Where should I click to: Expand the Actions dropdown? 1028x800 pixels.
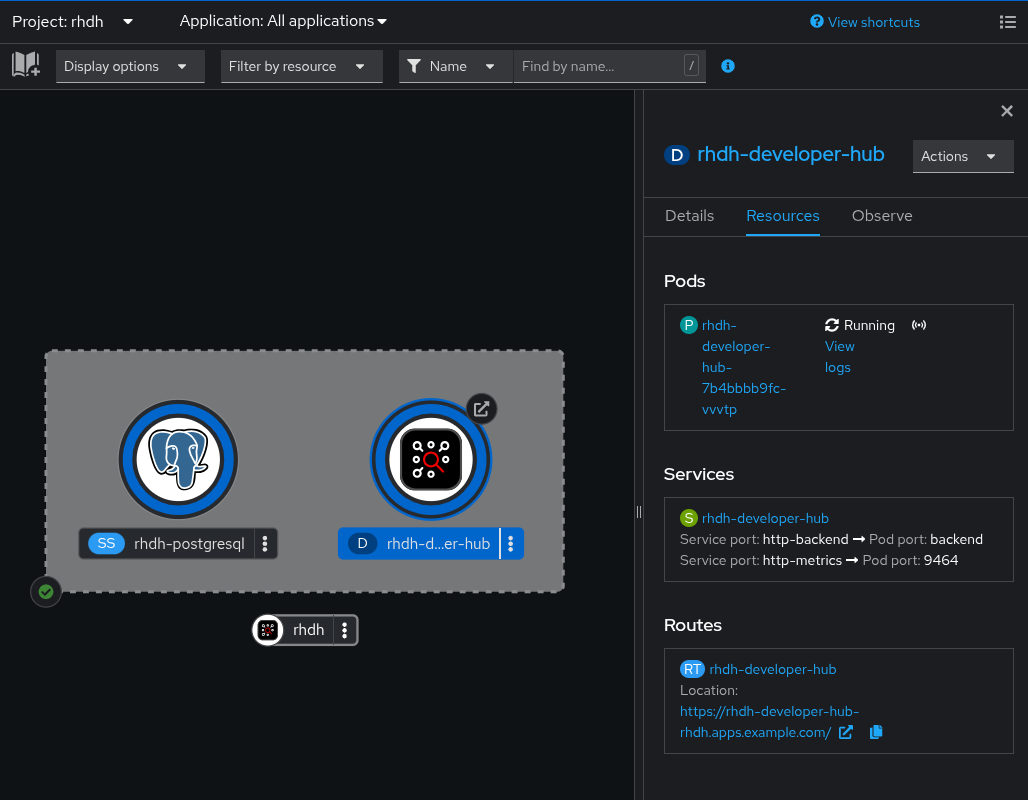click(x=962, y=156)
